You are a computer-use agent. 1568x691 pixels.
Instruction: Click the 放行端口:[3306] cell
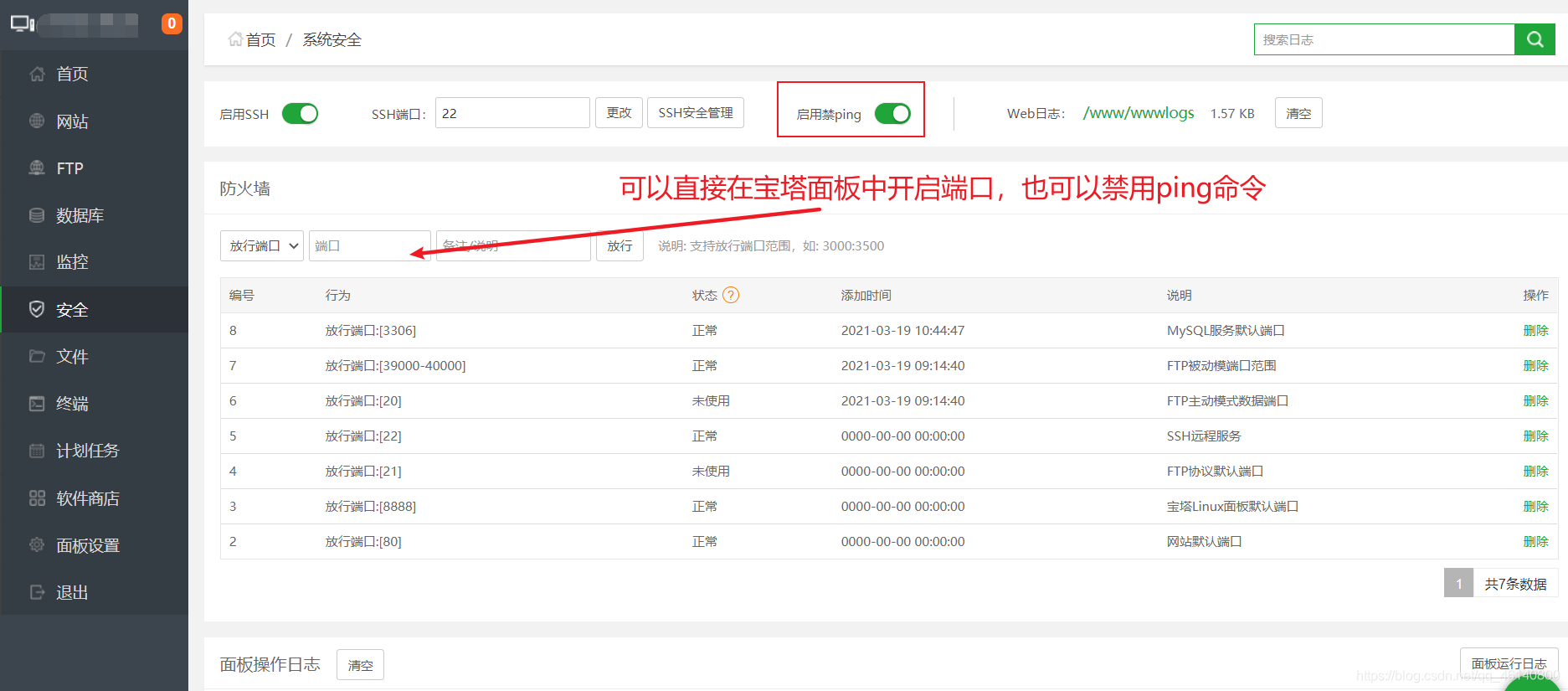tap(371, 330)
